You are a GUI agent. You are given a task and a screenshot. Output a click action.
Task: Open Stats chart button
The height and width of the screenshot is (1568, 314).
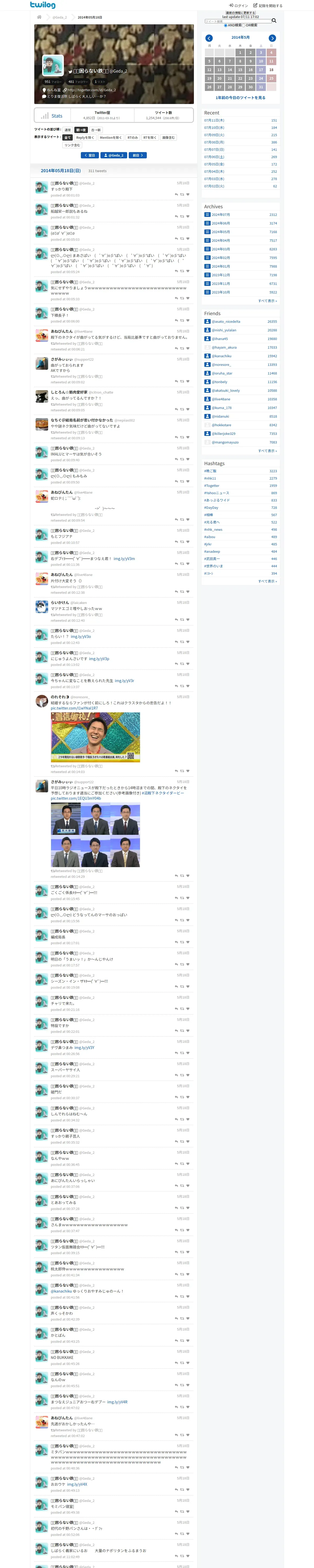pos(52,116)
